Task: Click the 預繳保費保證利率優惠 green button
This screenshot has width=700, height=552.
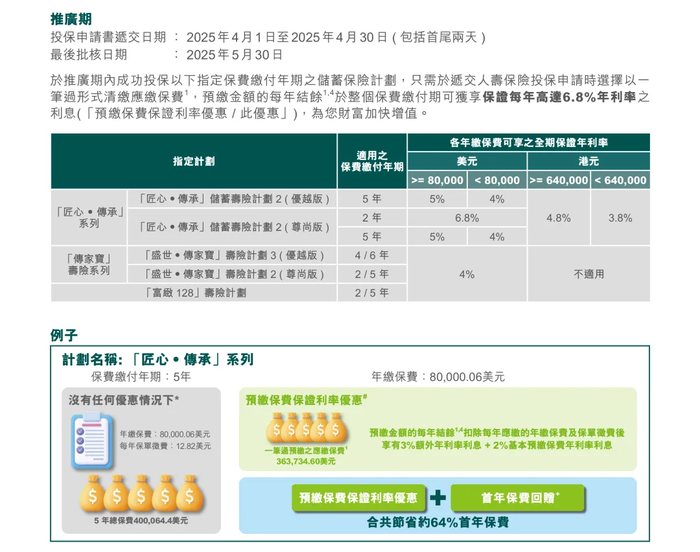Action: [x=358, y=498]
